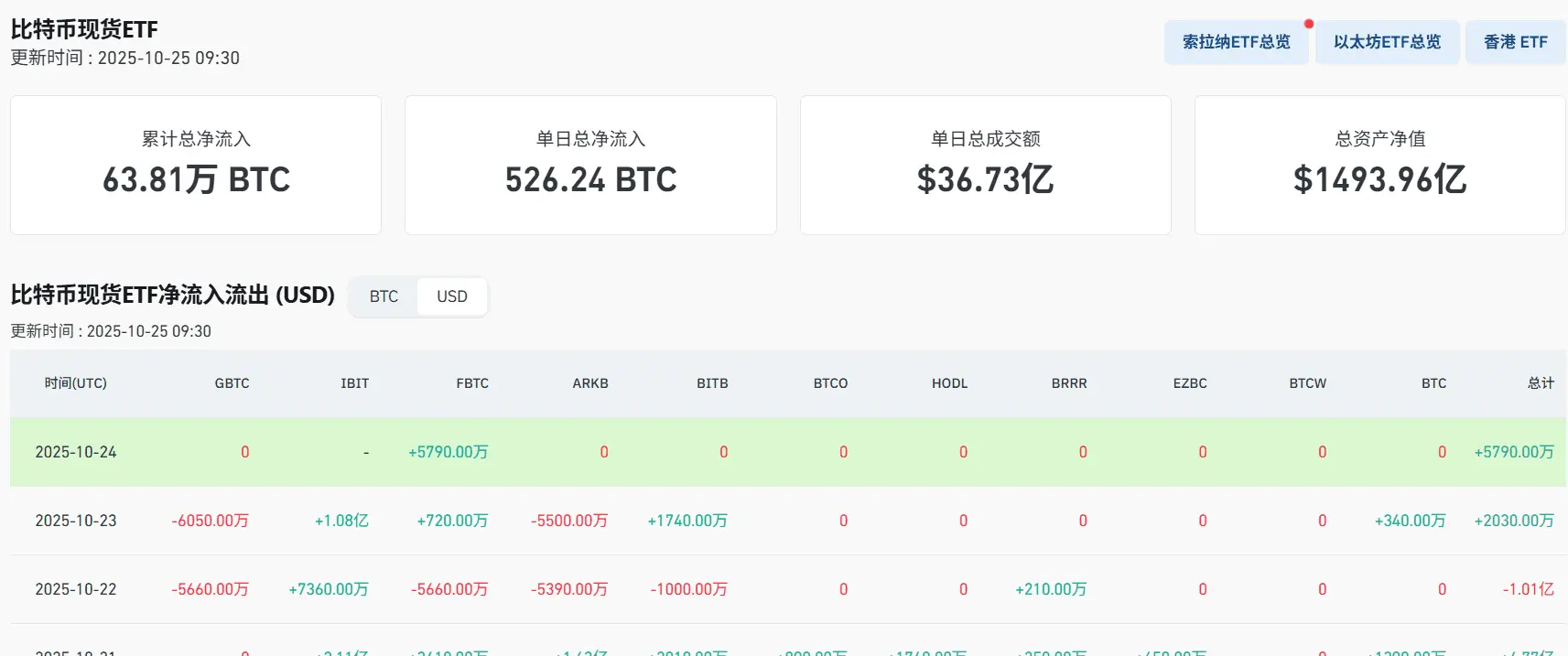This screenshot has width=1568, height=656.
Task: Click the FBTC column header
Action: 472,383
